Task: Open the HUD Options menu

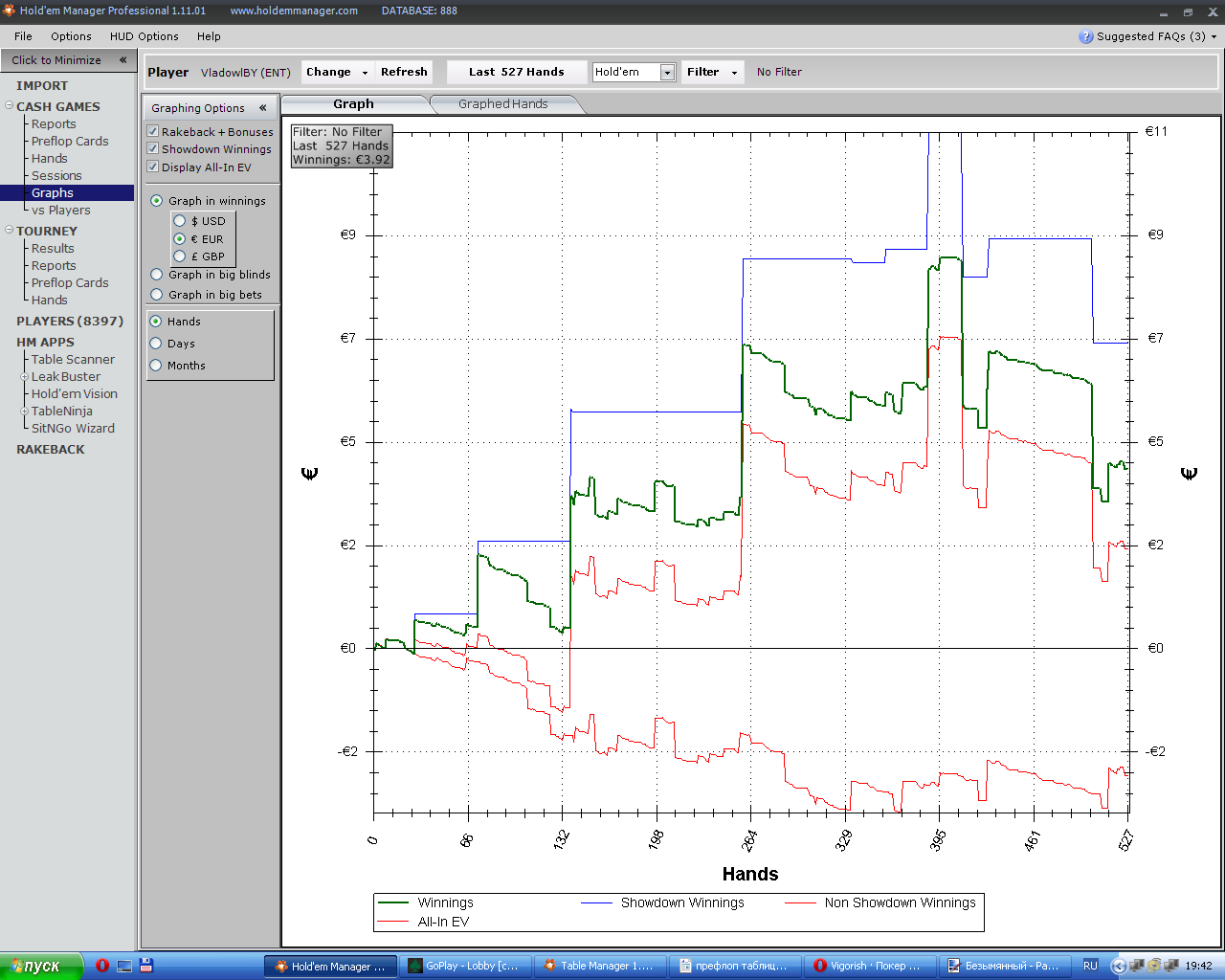Action: [144, 36]
